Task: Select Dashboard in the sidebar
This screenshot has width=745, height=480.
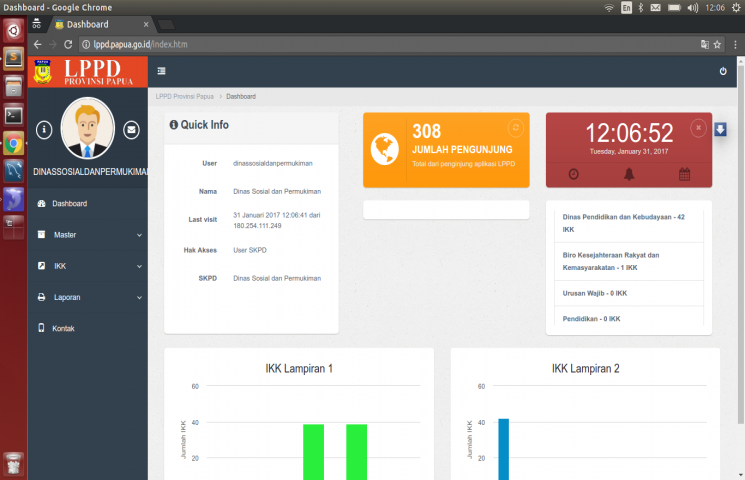Action: pyautogui.click(x=69, y=204)
